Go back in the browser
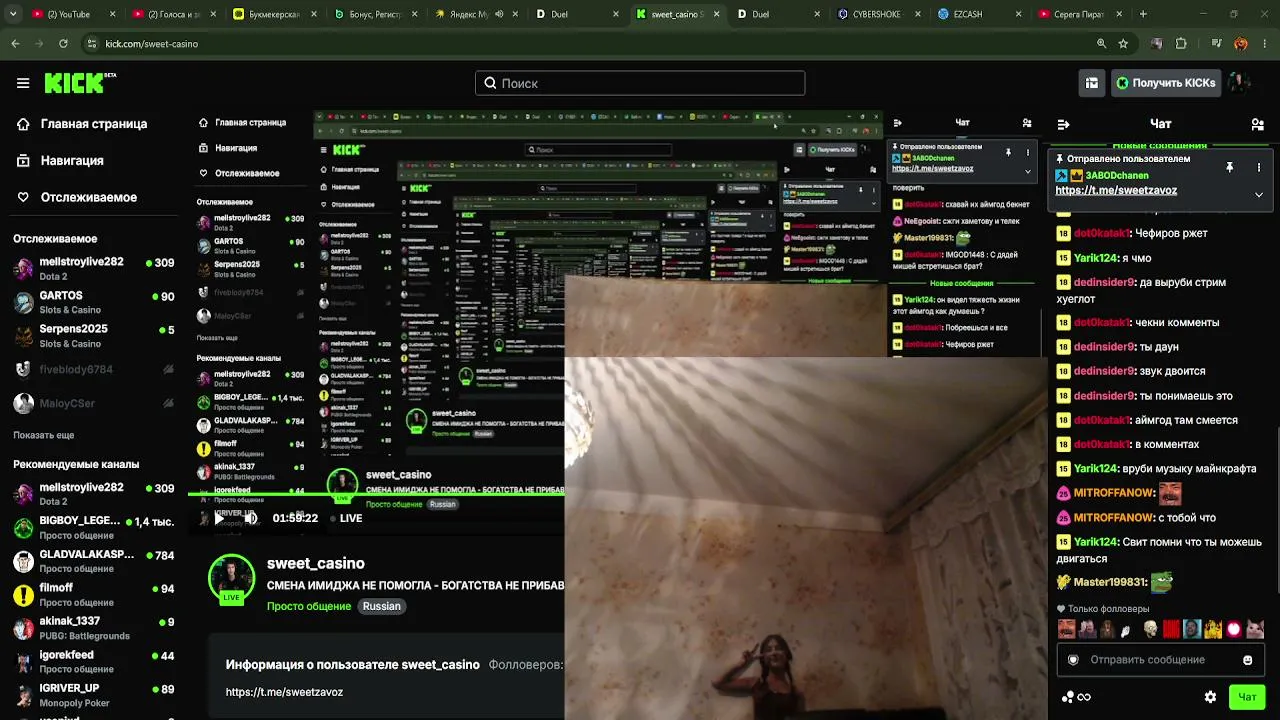1280x720 pixels. click(x=15, y=44)
